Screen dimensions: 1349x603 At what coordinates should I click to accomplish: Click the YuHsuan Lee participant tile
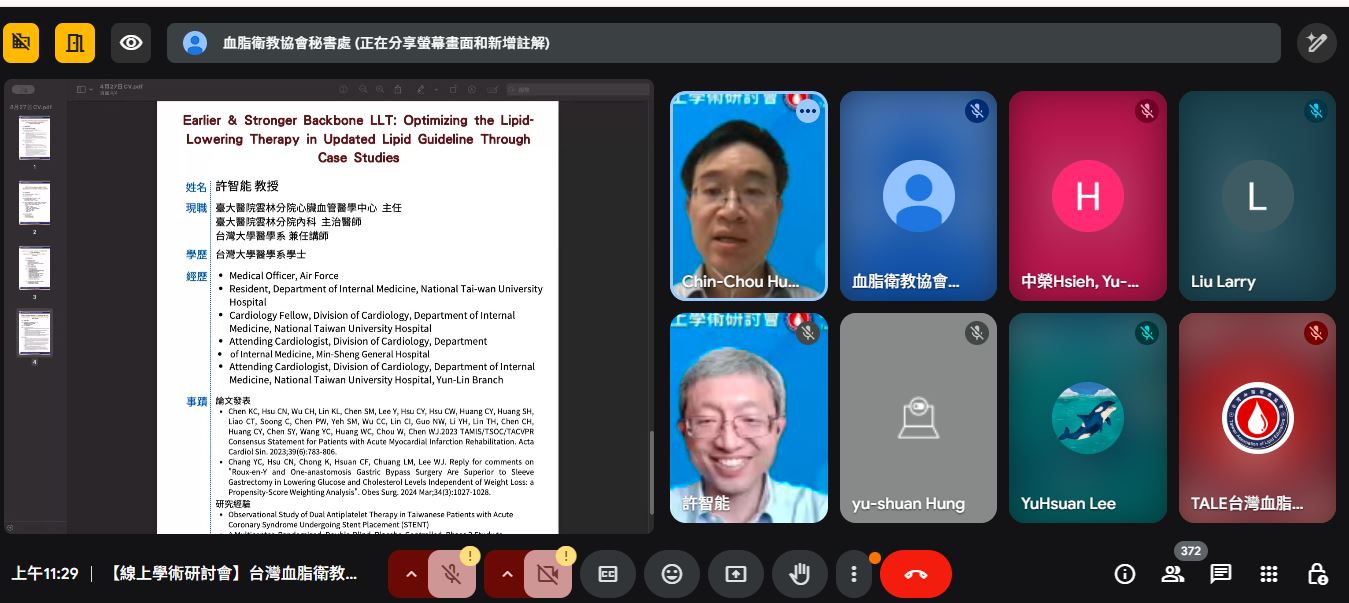pos(1087,417)
